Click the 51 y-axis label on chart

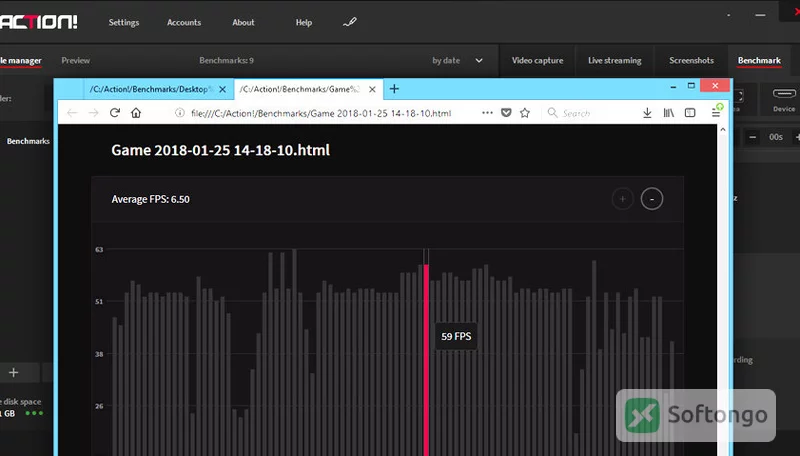(99, 301)
